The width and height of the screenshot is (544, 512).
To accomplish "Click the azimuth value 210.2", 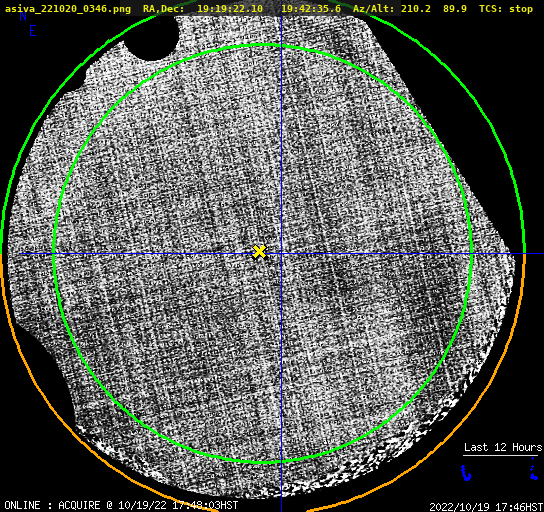I will point(416,9).
